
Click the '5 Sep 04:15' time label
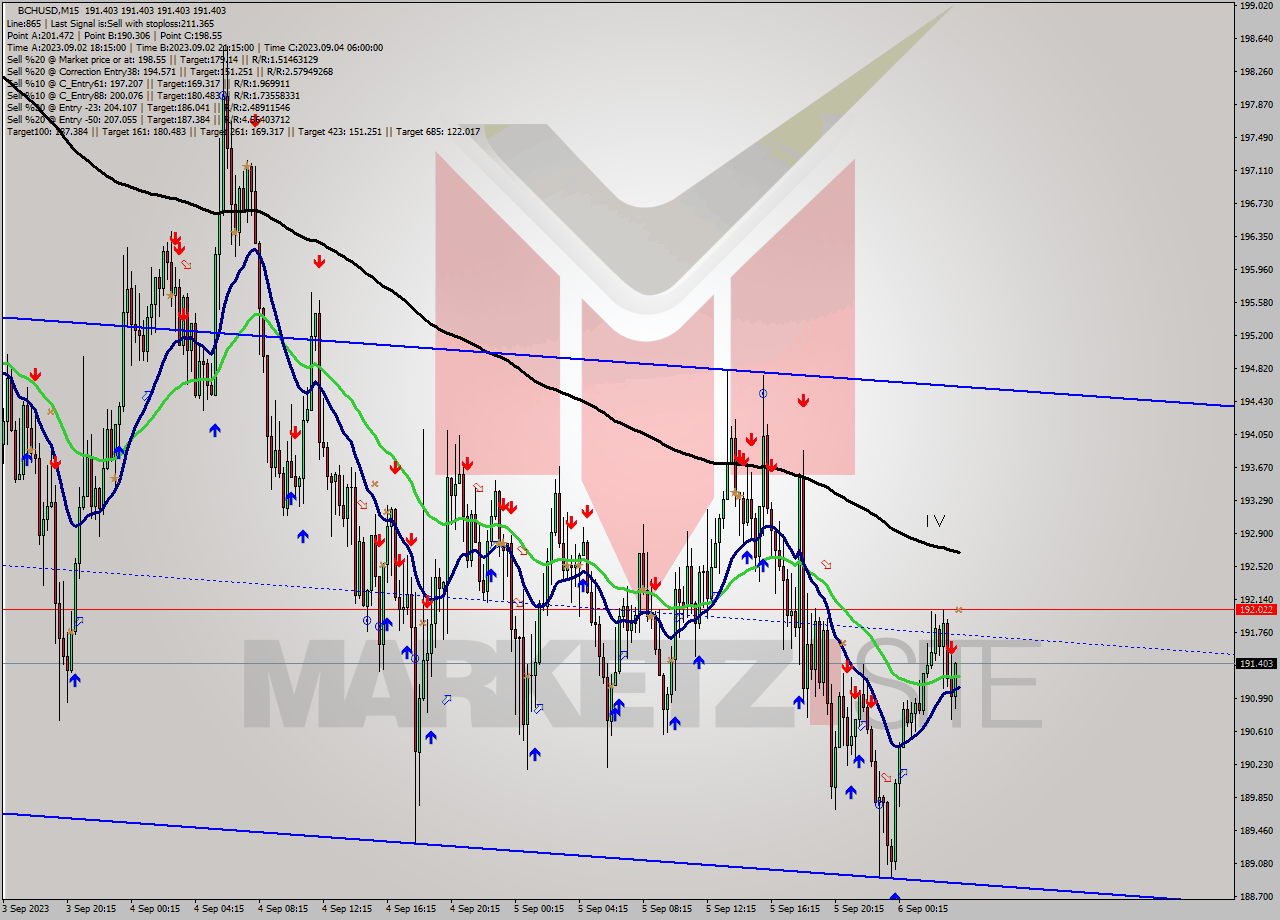click(604, 909)
